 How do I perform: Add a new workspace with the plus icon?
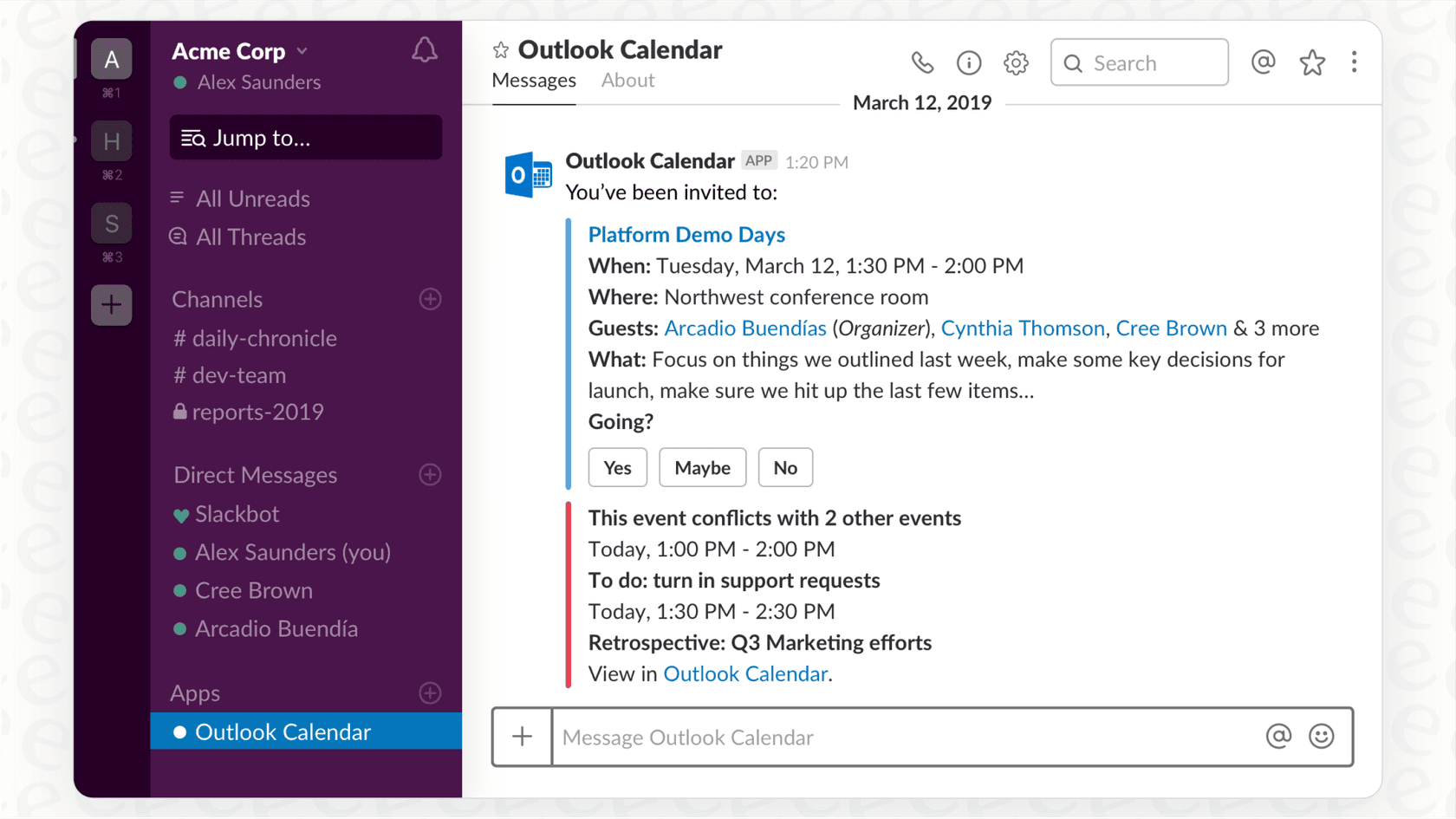[x=111, y=304]
